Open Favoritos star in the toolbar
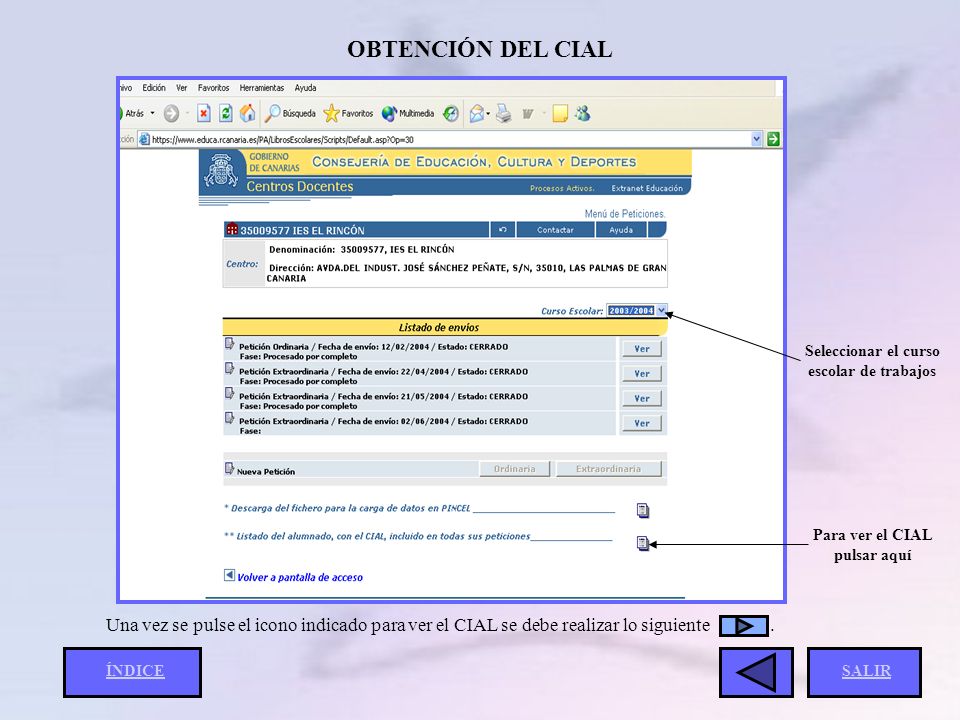The width and height of the screenshot is (960, 720). coord(348,113)
